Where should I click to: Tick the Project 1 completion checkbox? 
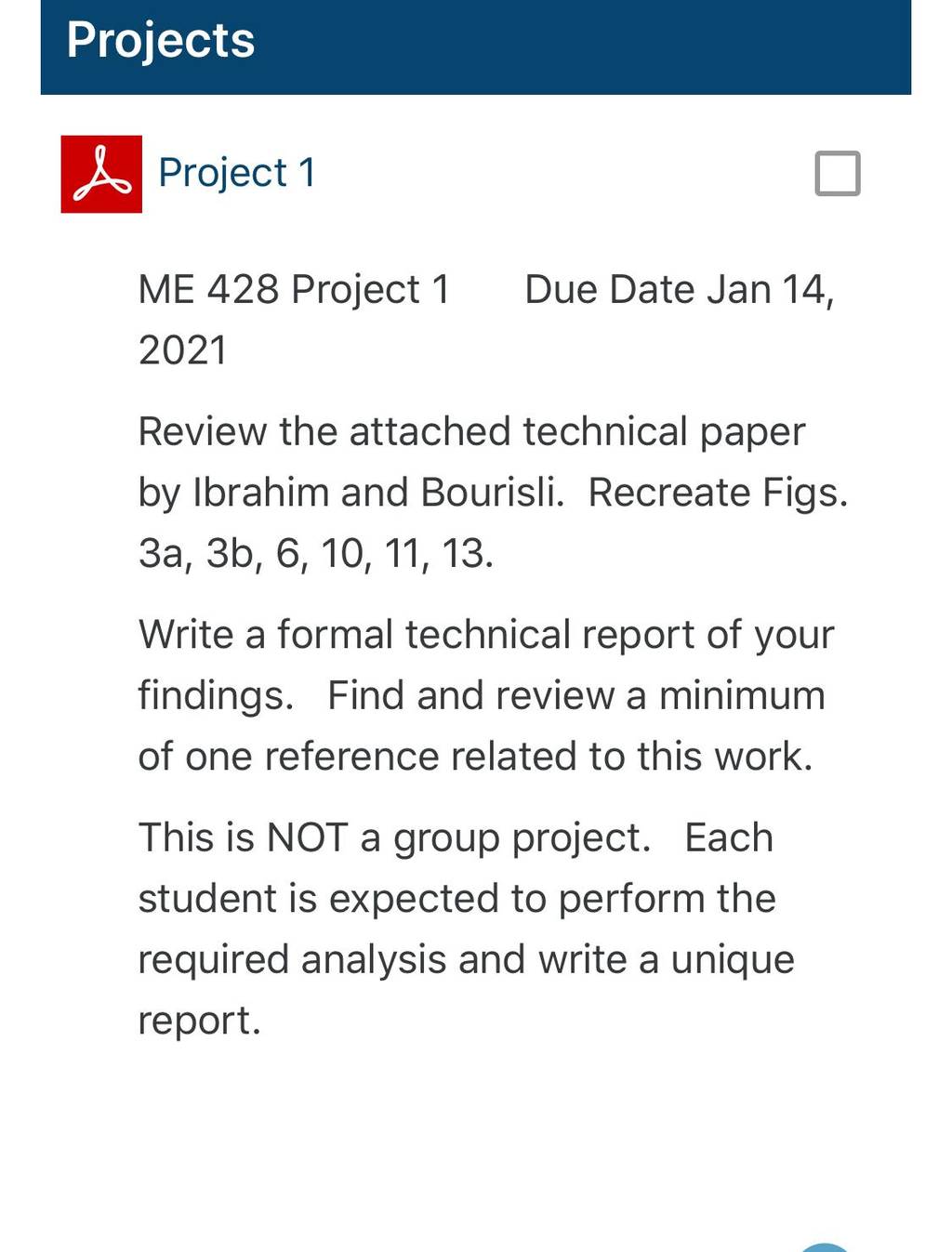click(838, 173)
